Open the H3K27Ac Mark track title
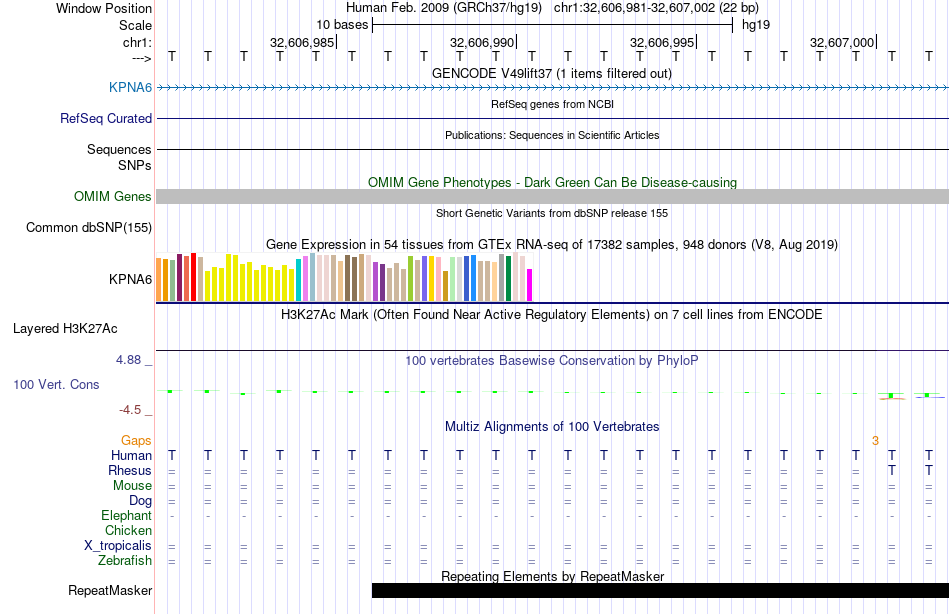Screen dimensions: 950x614 point(552,315)
